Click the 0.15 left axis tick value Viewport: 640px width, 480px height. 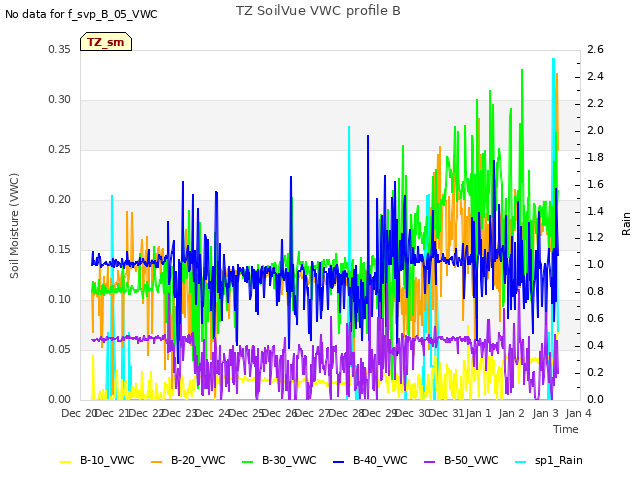pos(60,249)
